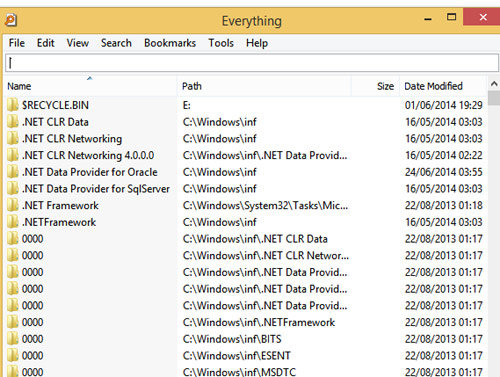500x377 pixels.
Task: Select the .NET Data Provider for SqlServer entry
Action: point(96,189)
